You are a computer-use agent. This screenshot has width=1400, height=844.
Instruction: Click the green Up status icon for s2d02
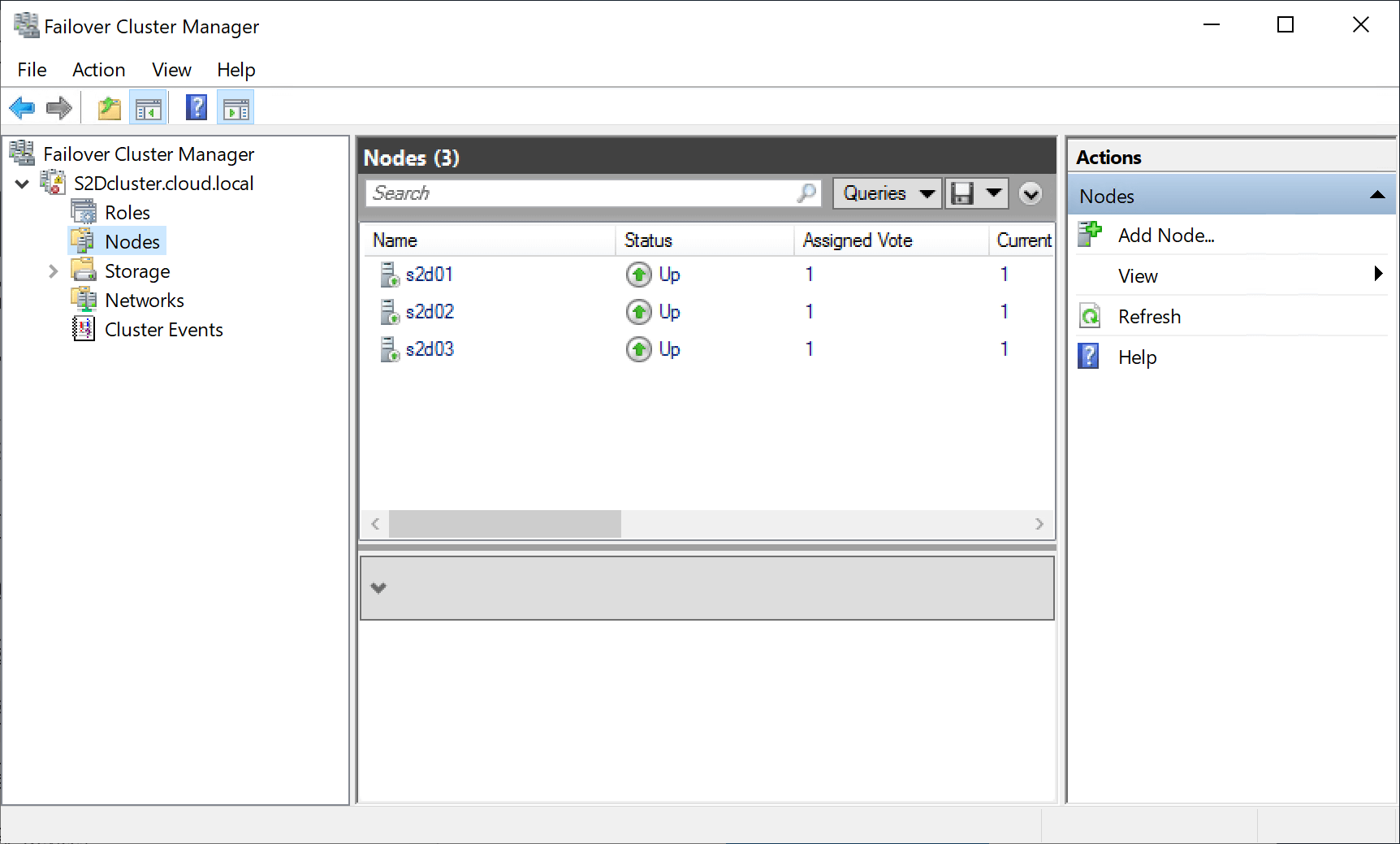[x=639, y=312]
